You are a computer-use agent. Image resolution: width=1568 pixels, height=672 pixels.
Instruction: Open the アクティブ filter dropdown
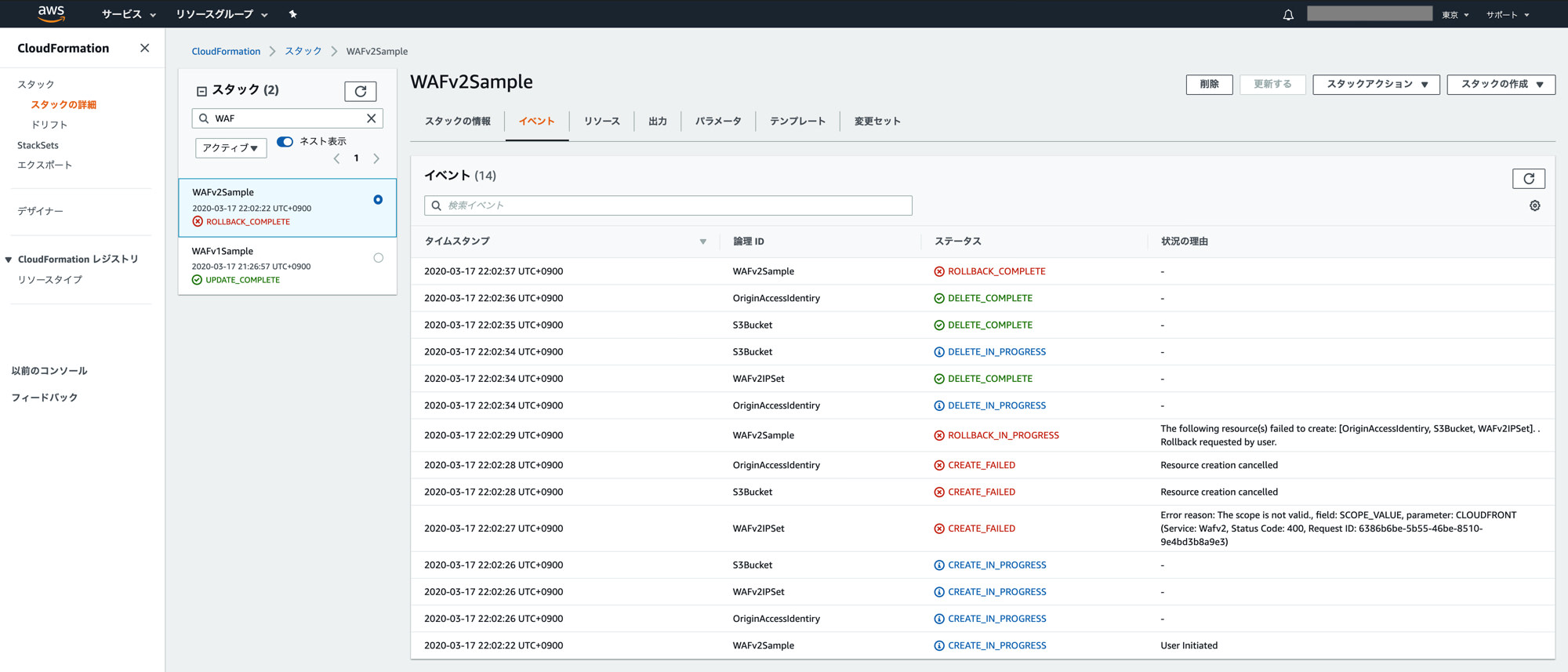(x=230, y=147)
